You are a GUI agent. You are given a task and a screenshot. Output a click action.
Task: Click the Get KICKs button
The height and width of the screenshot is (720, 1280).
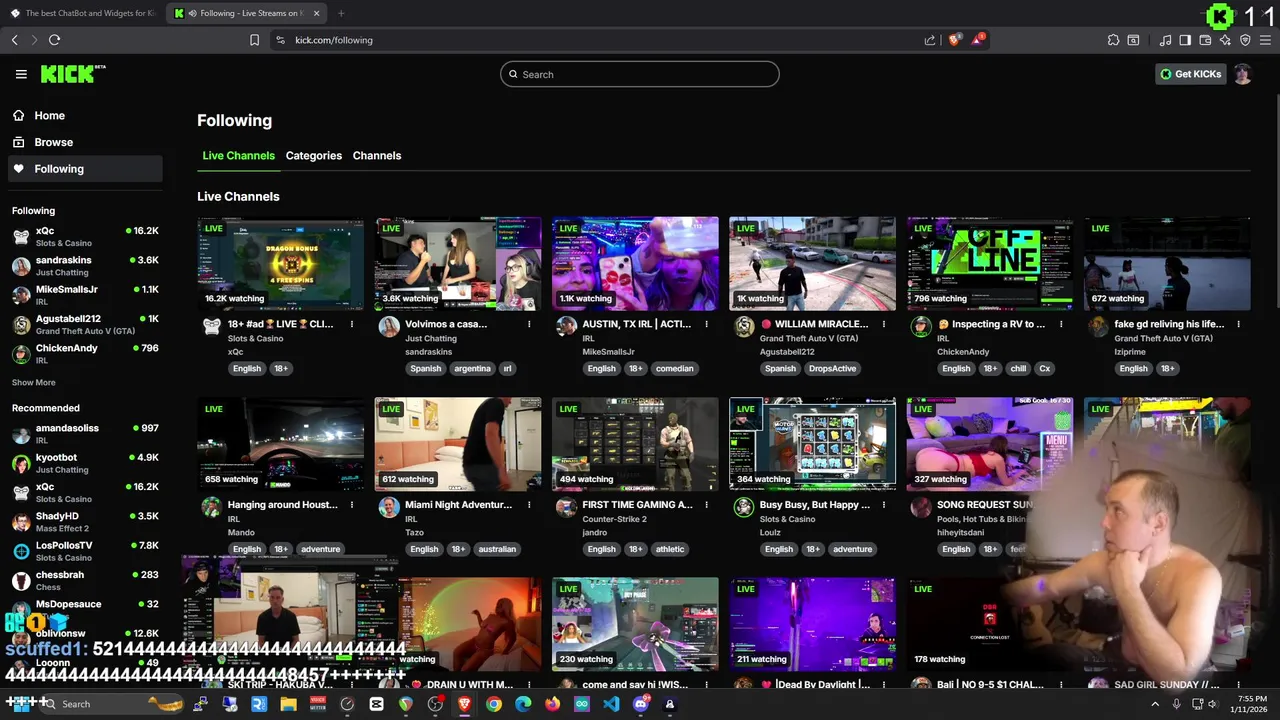pos(1190,74)
